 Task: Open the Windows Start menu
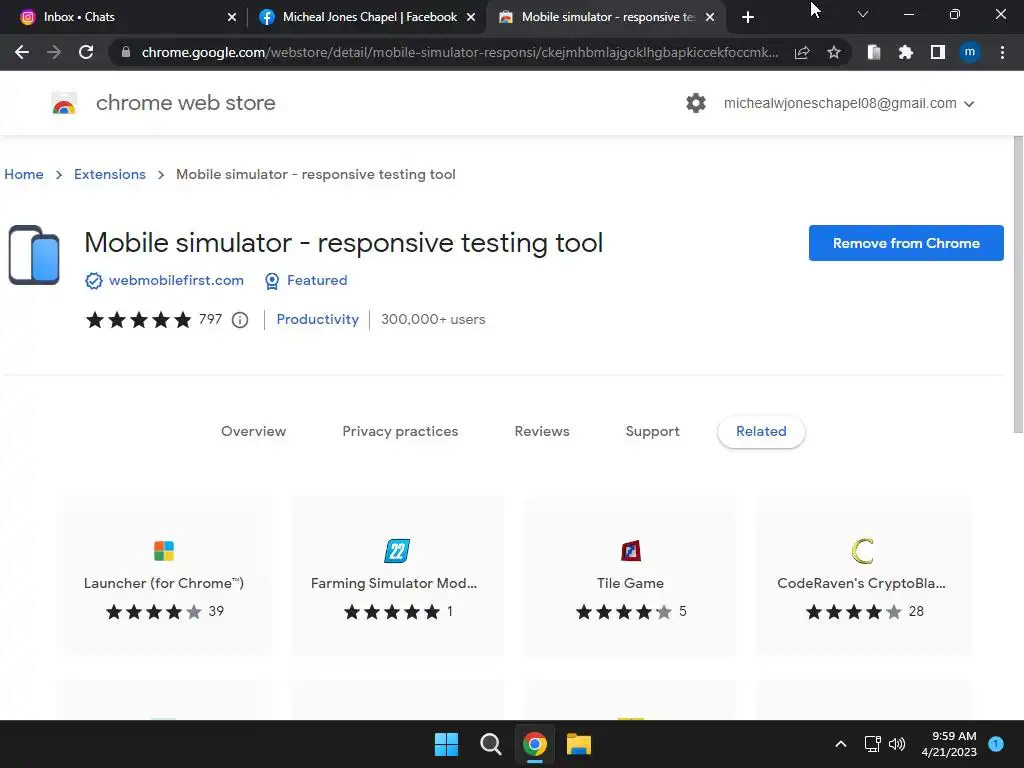click(x=447, y=744)
